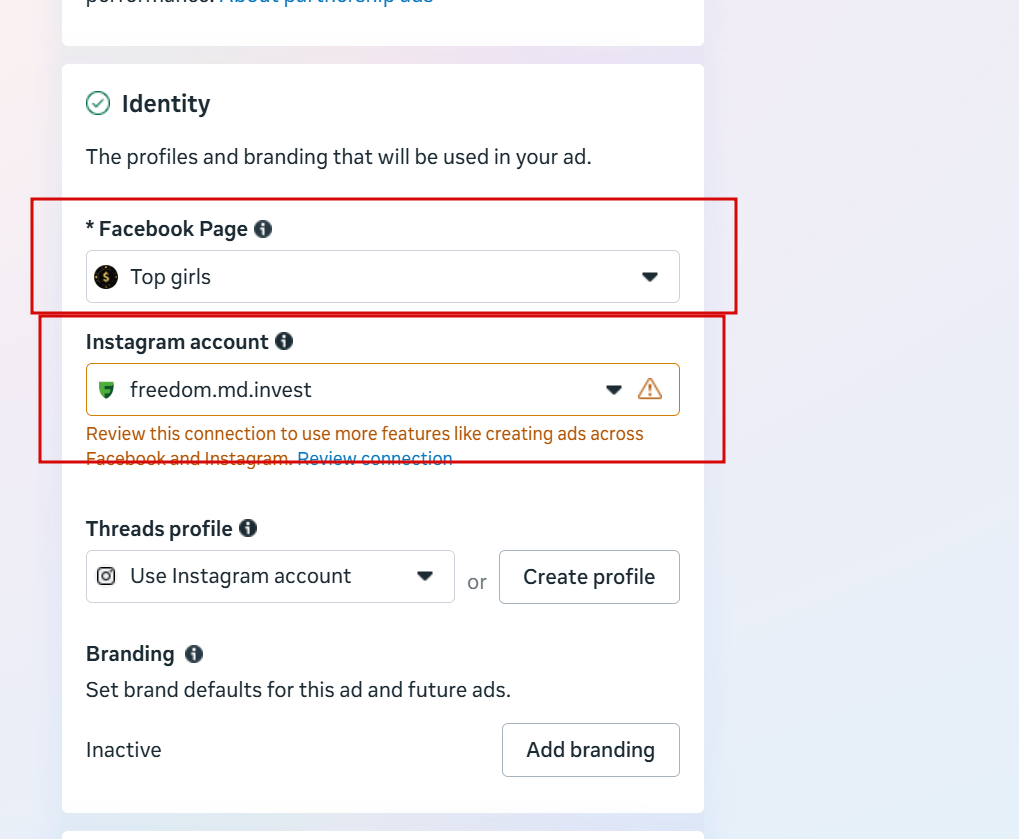Click the Threads profile info icon
Screen dimensions: 1019x839
248,528
